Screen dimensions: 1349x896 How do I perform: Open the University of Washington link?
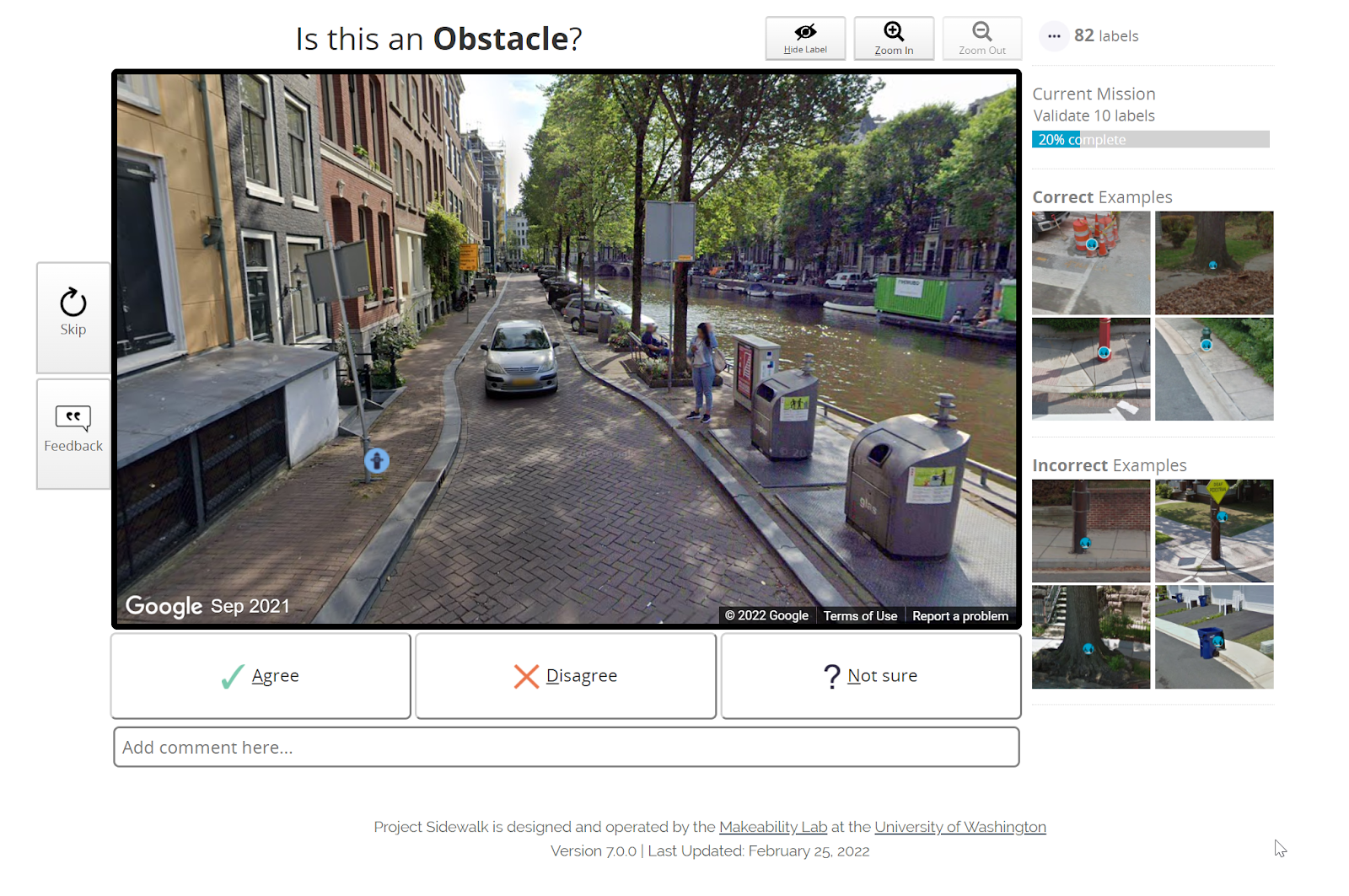pos(959,827)
